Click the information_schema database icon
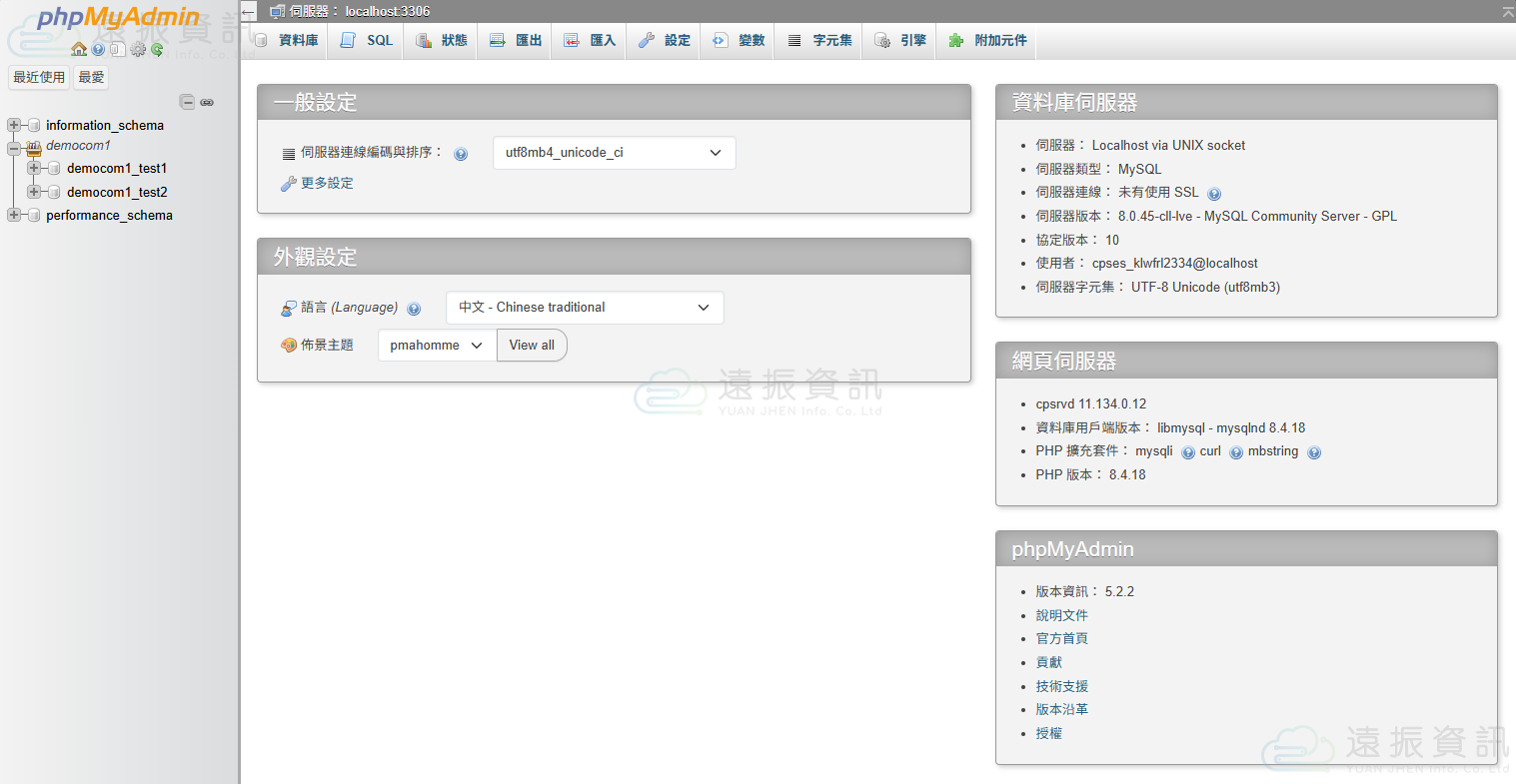 tap(34, 126)
